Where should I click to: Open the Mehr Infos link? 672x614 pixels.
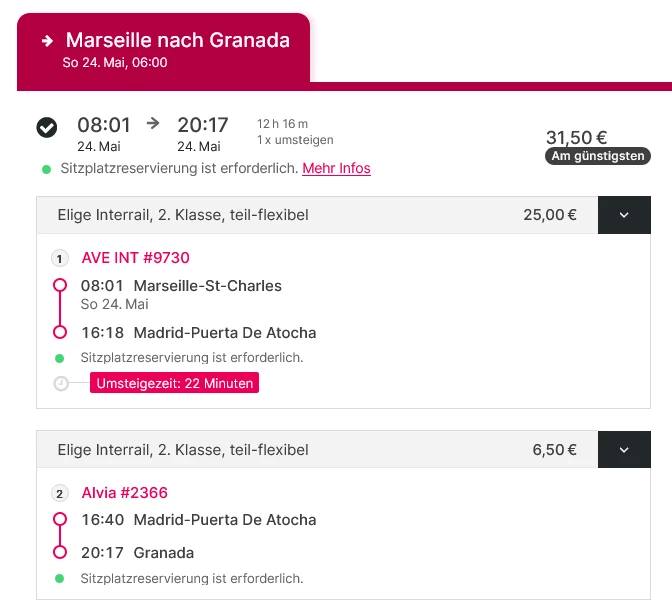point(336,168)
